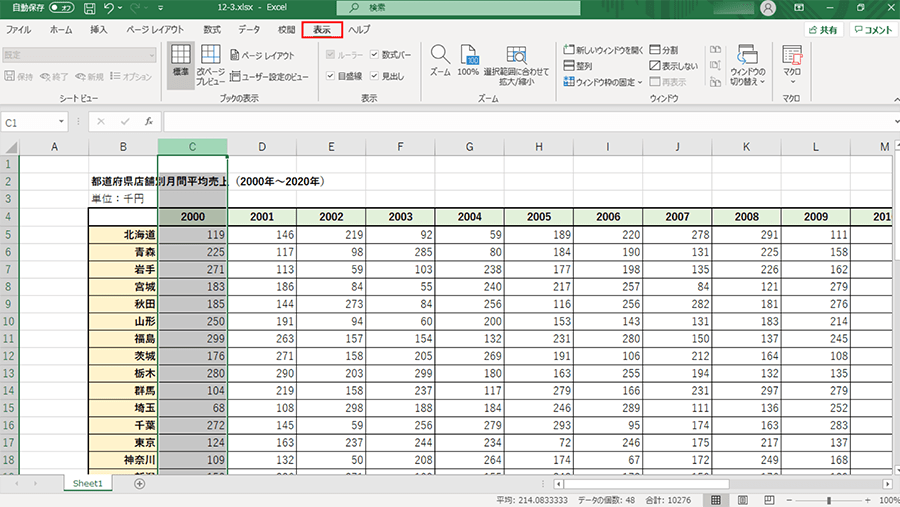Select column D header
The image size is (900, 507).
click(262, 147)
